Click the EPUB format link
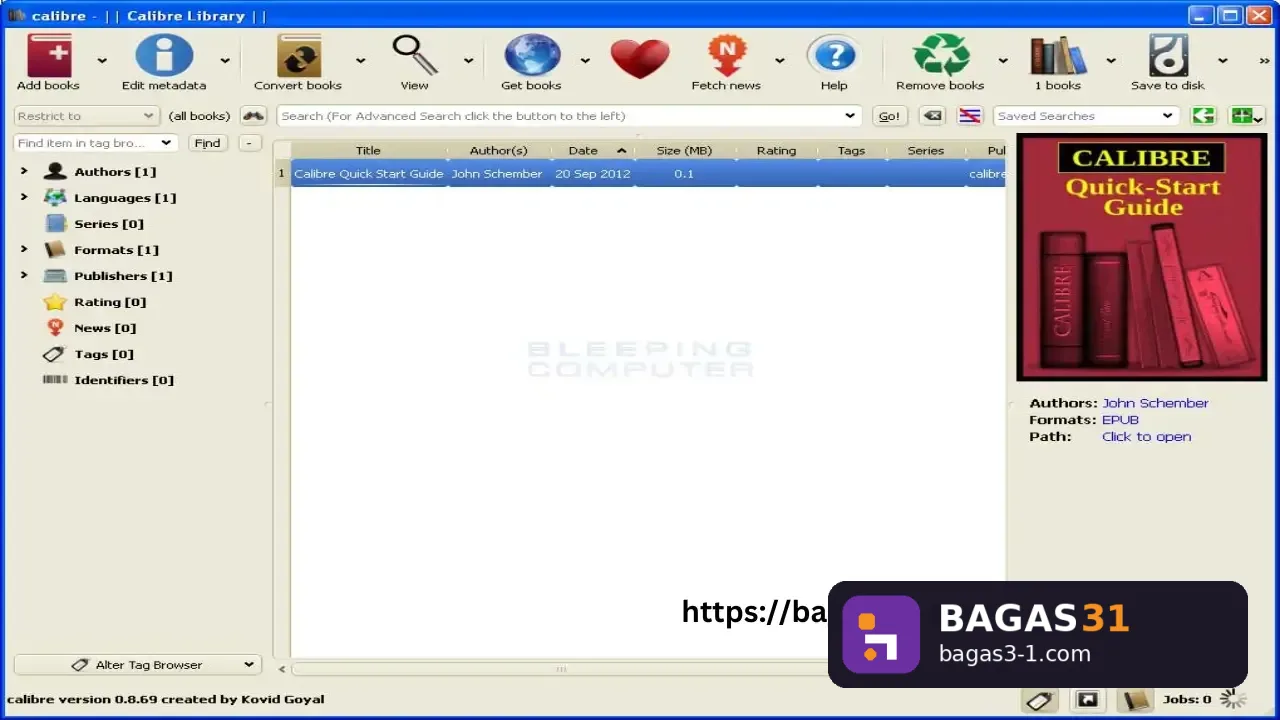Screen dimensions: 1280x720 point(1120,420)
